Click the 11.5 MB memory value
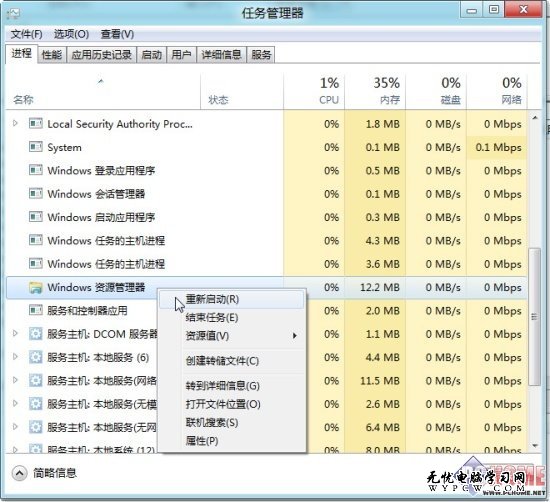The height and width of the screenshot is (502, 550). coord(380,381)
